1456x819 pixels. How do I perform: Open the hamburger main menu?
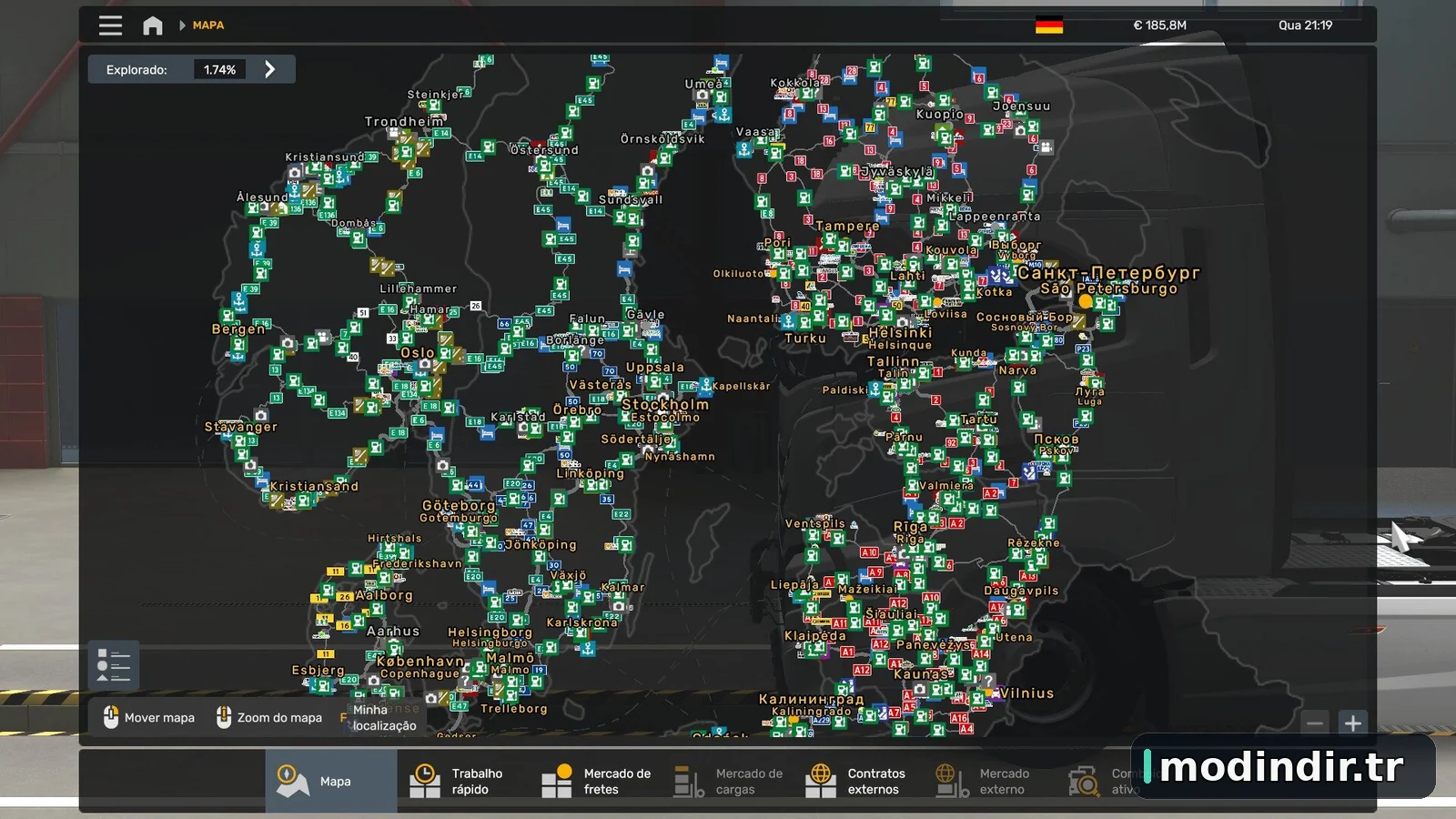[x=110, y=25]
